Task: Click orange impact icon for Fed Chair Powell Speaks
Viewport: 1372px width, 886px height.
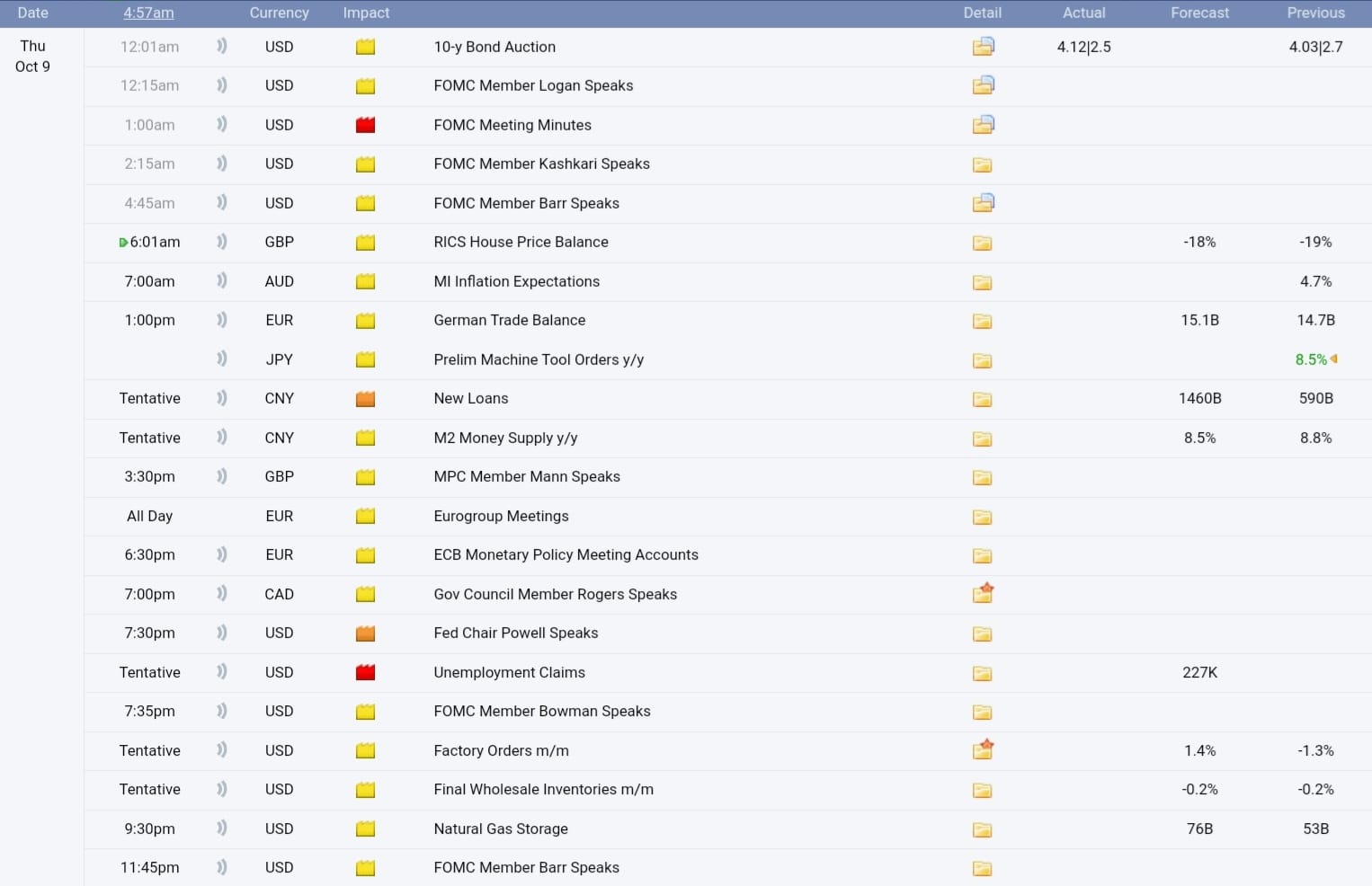Action: [365, 633]
